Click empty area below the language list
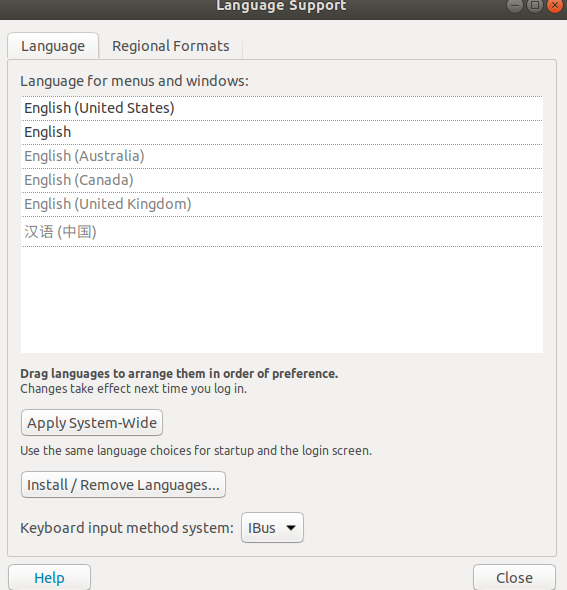 tap(281, 300)
